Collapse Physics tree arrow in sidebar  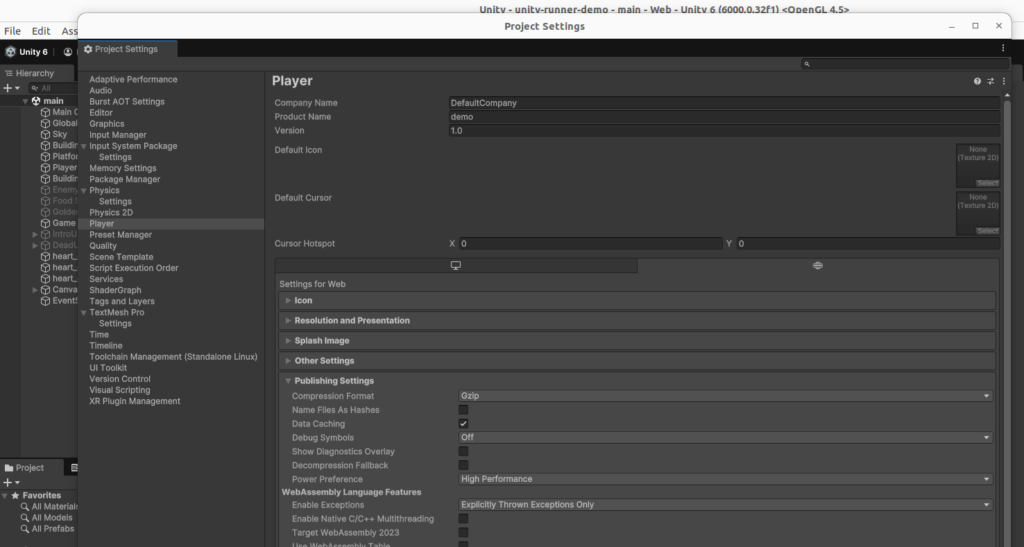tap(84, 191)
